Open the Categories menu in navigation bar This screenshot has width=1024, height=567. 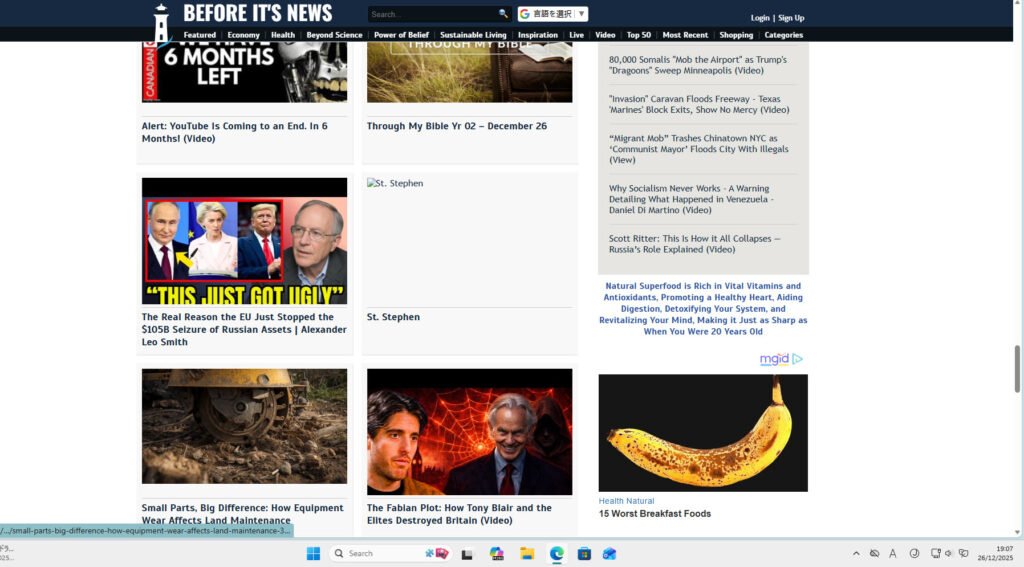click(783, 35)
